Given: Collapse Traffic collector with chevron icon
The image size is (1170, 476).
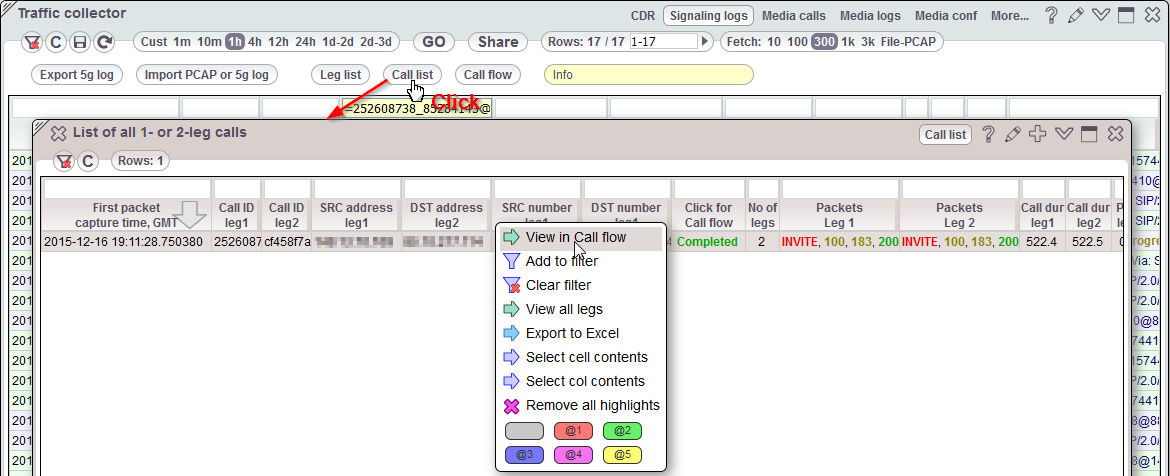Looking at the screenshot, I should 1100,15.
